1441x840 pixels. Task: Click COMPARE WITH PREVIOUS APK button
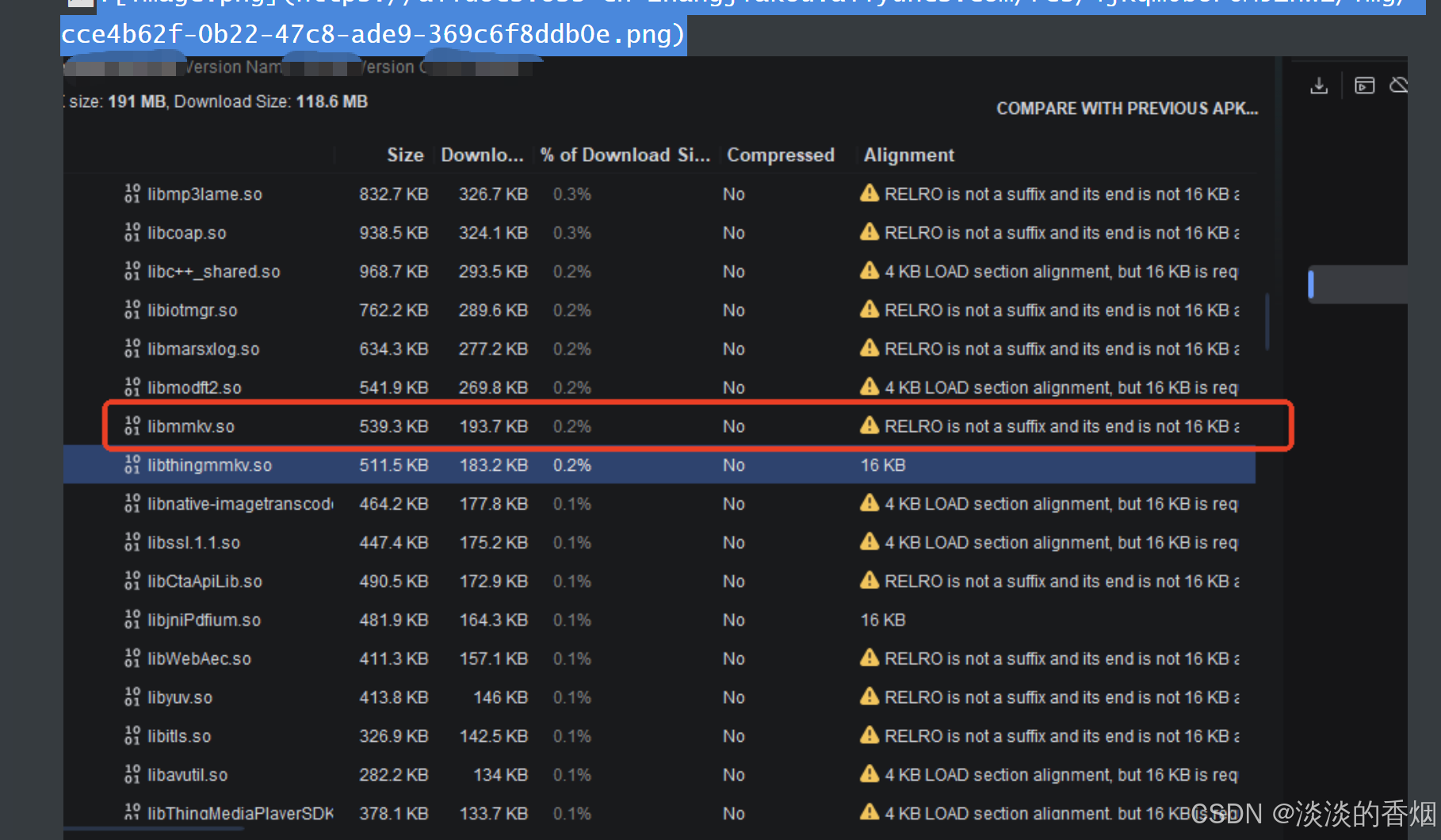1127,109
